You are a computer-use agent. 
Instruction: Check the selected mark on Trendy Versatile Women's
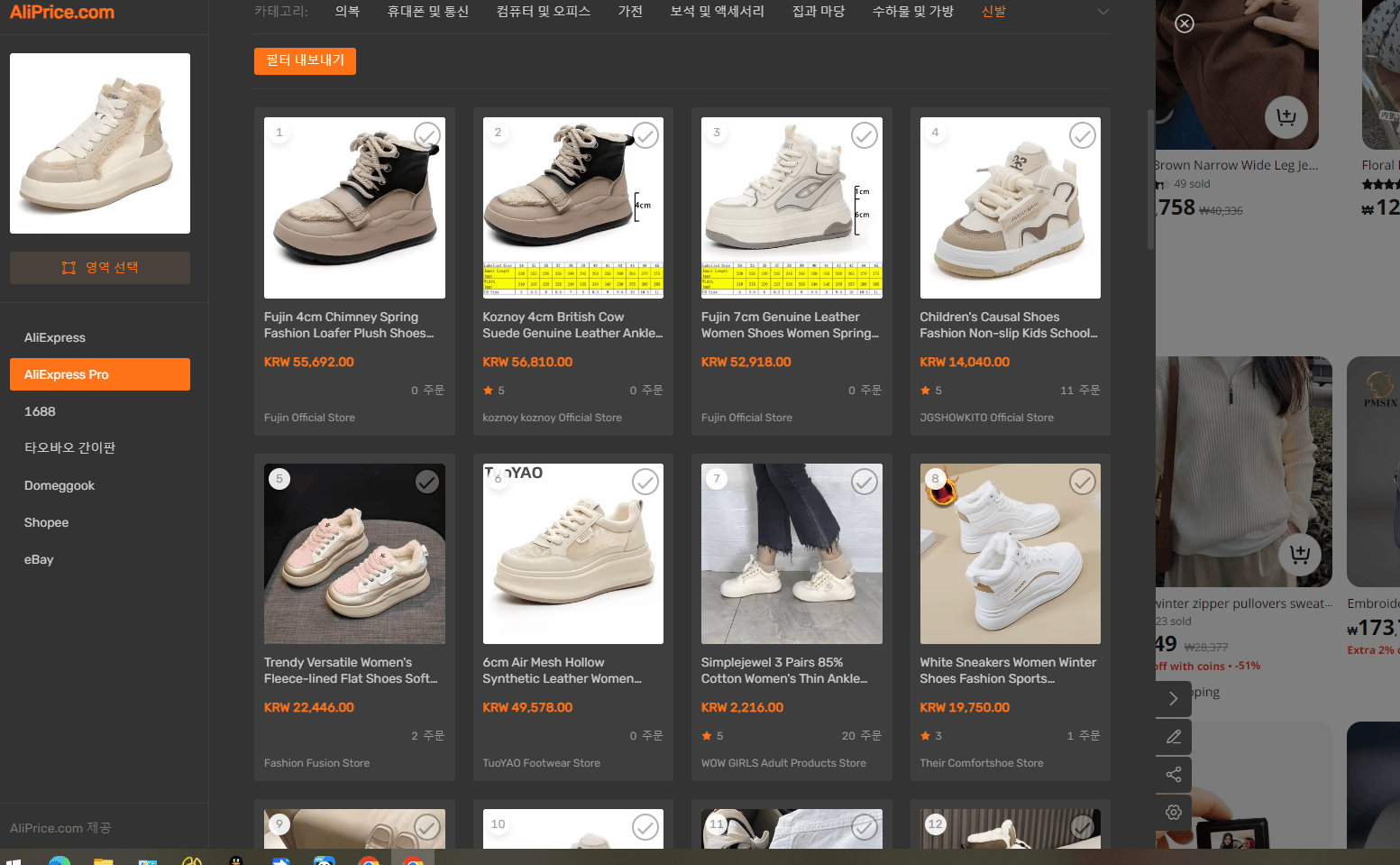point(427,482)
